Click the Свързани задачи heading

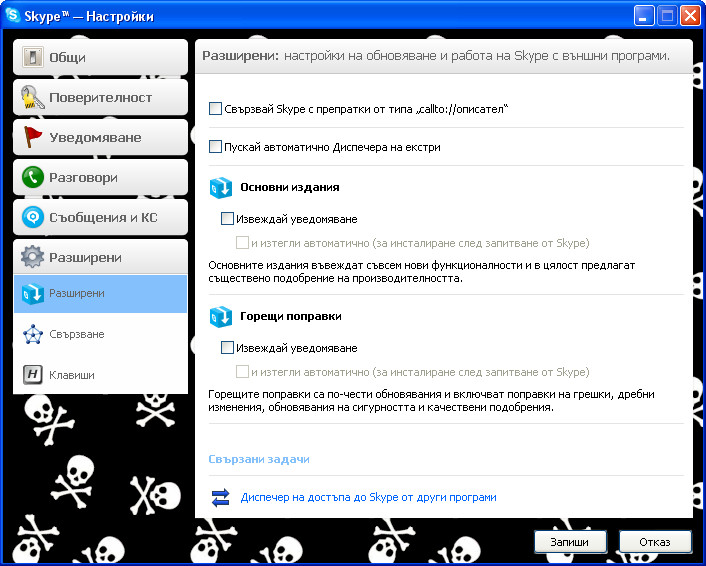(x=259, y=459)
